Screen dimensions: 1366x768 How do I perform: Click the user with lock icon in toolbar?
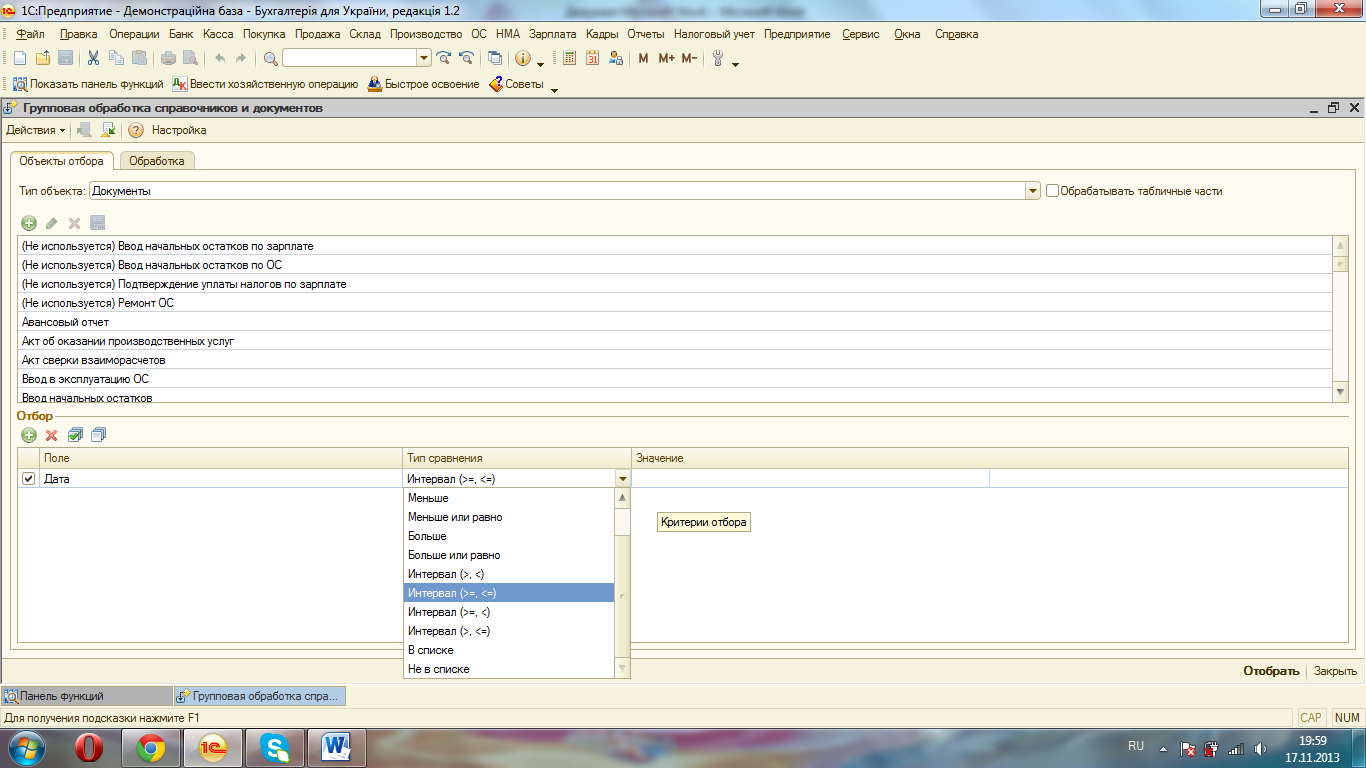tap(616, 58)
